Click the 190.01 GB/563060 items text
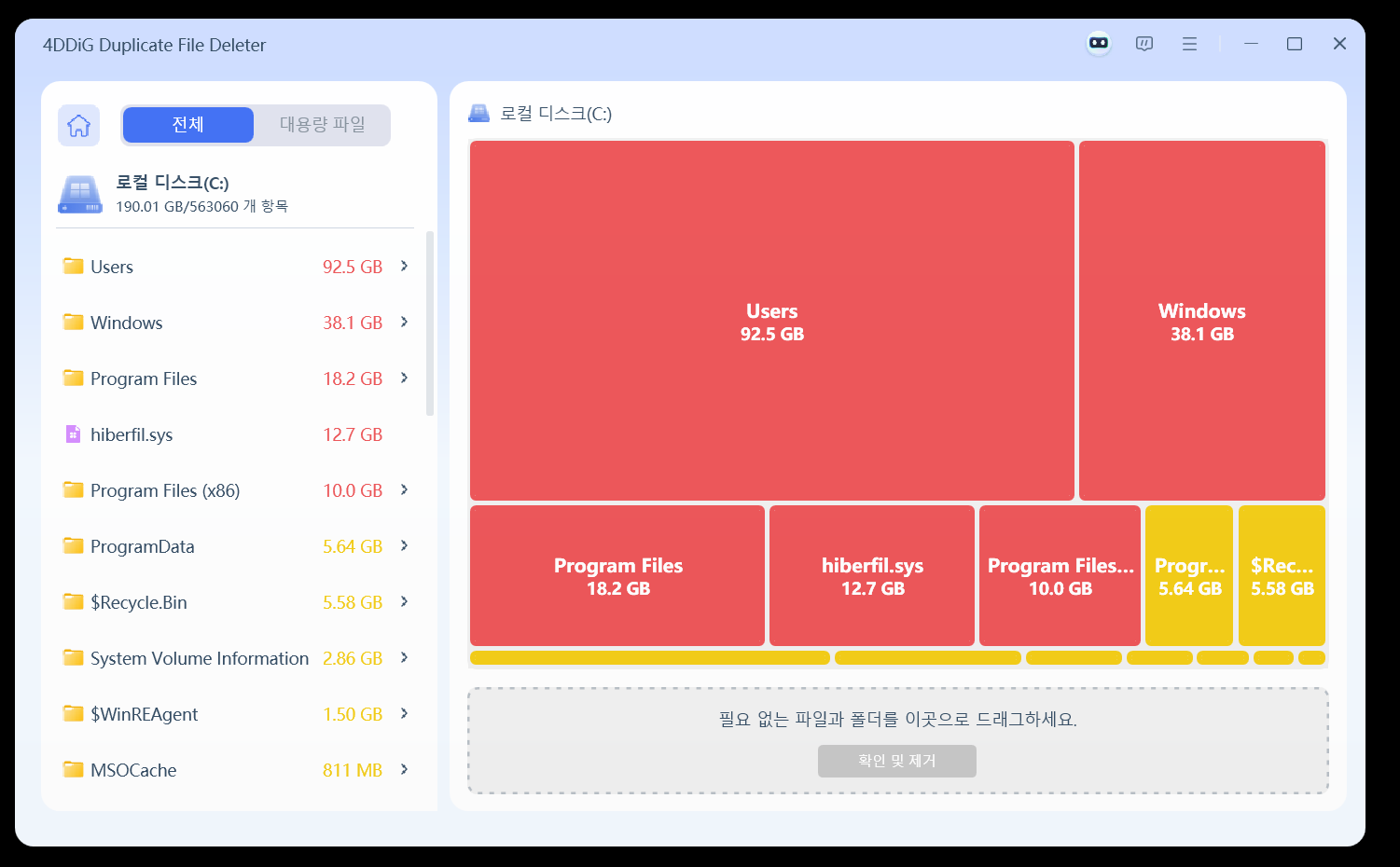Screen dimensions: 1400x867 coord(201,206)
